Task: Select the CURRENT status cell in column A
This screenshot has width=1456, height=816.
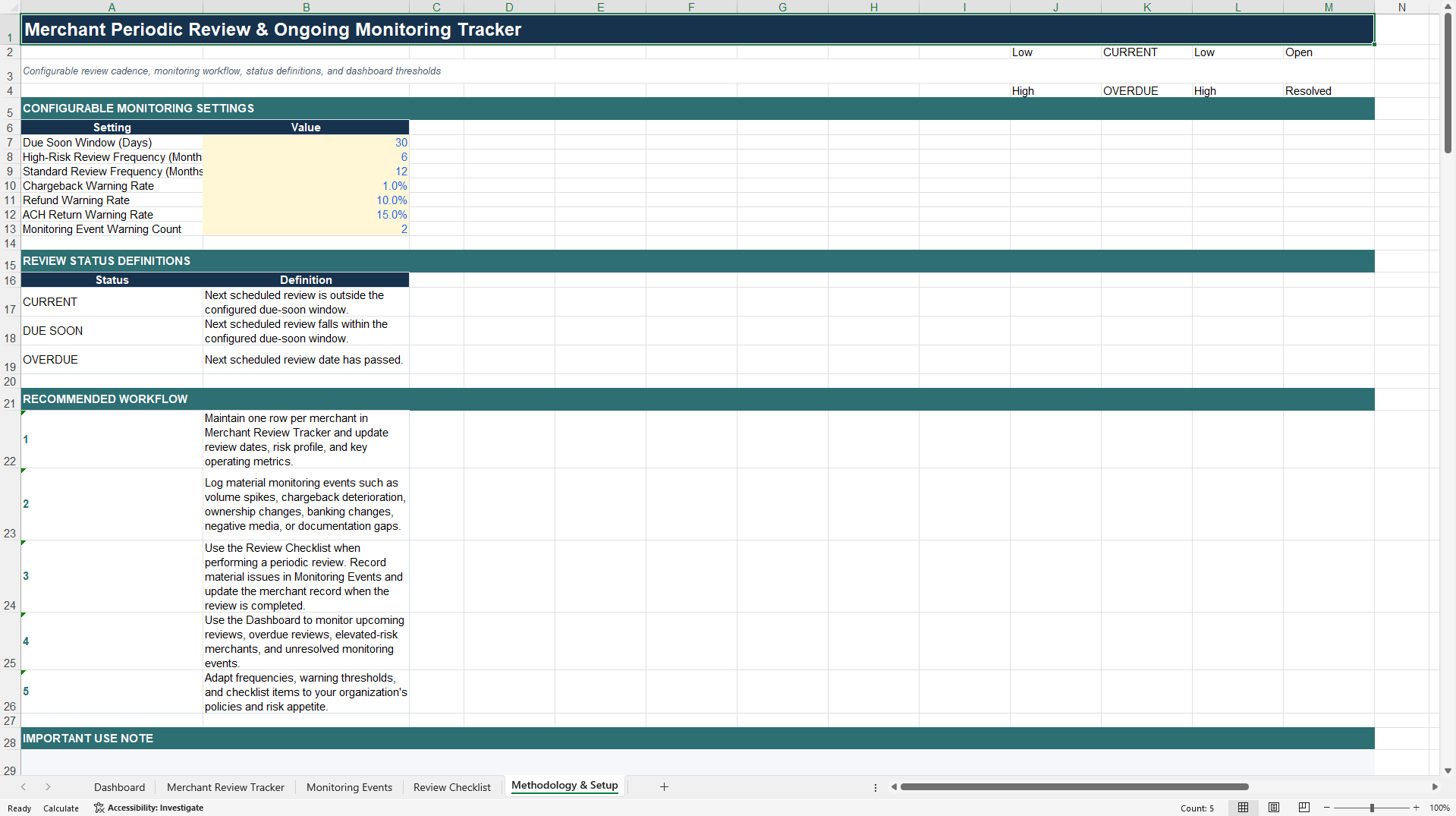Action: click(x=112, y=302)
